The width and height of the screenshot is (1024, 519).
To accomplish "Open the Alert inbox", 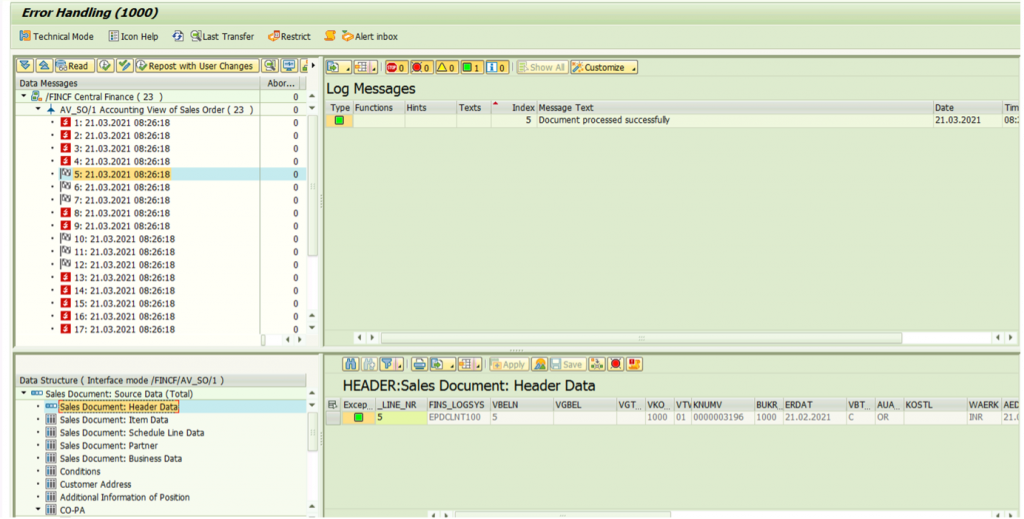I will tap(370, 37).
